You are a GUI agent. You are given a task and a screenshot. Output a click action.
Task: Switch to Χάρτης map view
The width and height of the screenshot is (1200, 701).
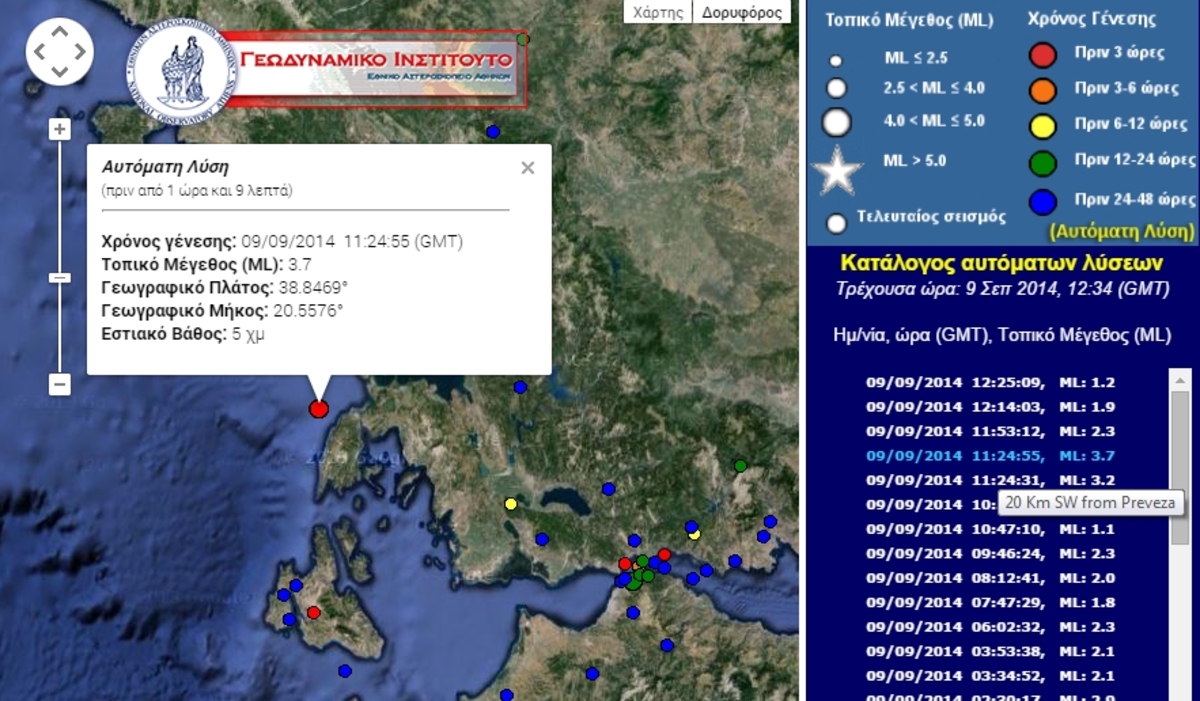pyautogui.click(x=659, y=12)
